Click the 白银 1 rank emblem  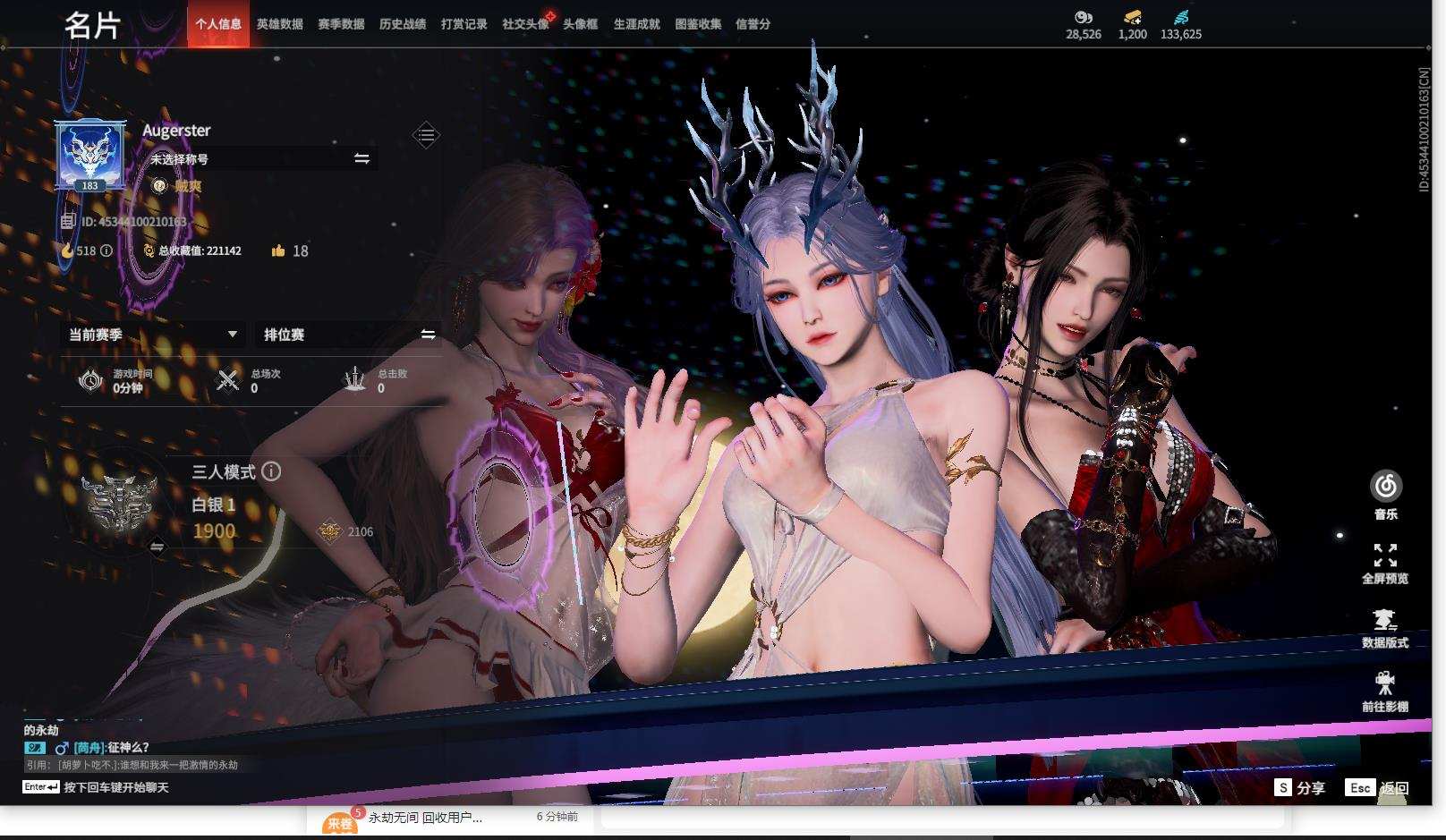coord(120,504)
